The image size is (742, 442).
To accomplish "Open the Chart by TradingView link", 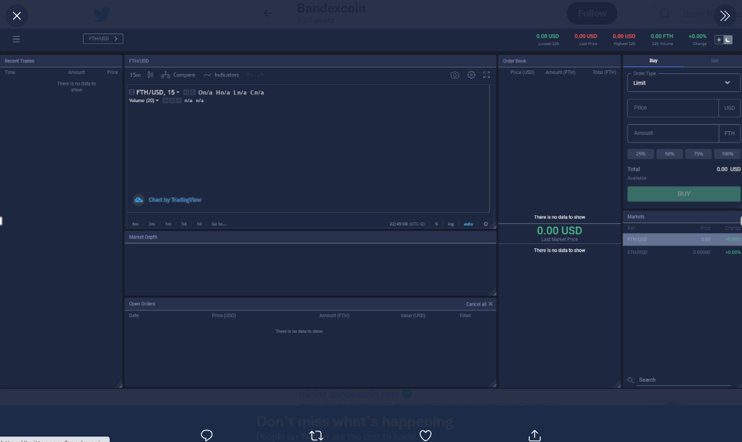I will point(175,200).
